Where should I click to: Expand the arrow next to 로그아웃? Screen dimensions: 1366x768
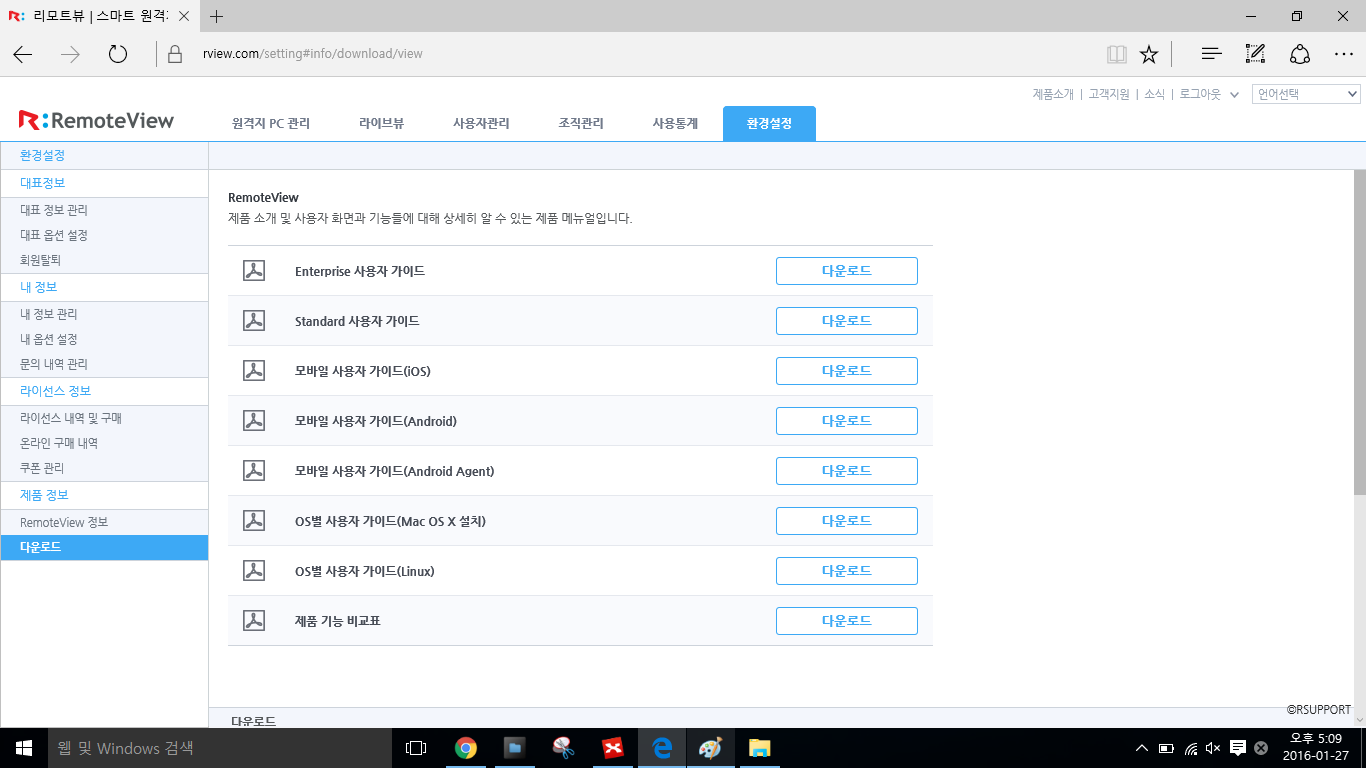(1234, 95)
